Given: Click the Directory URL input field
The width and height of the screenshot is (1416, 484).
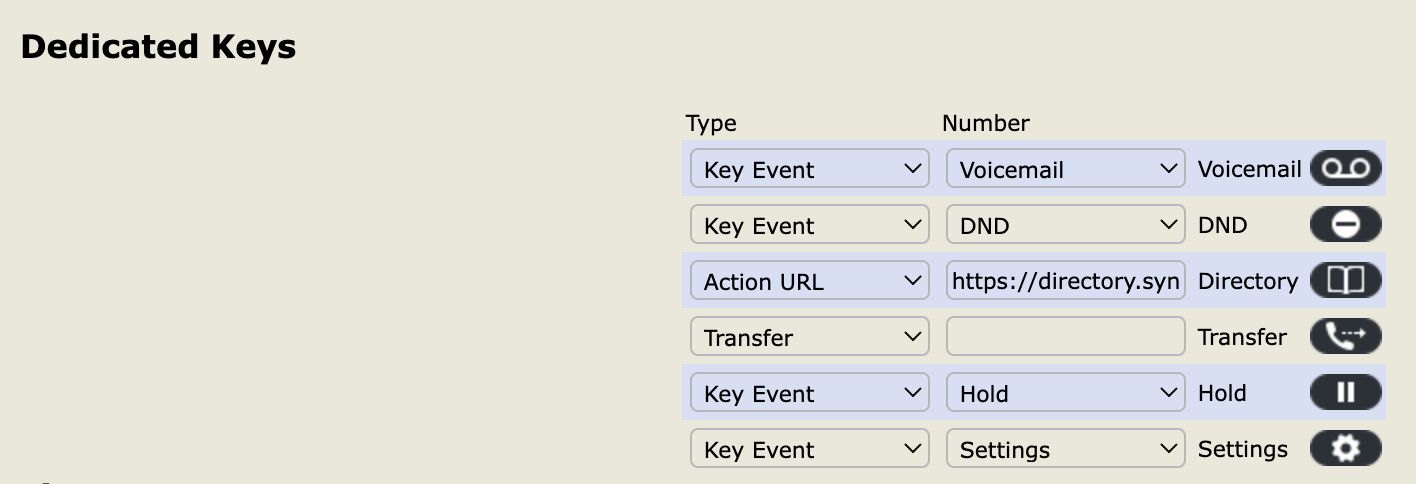Looking at the screenshot, I should (x=1065, y=282).
